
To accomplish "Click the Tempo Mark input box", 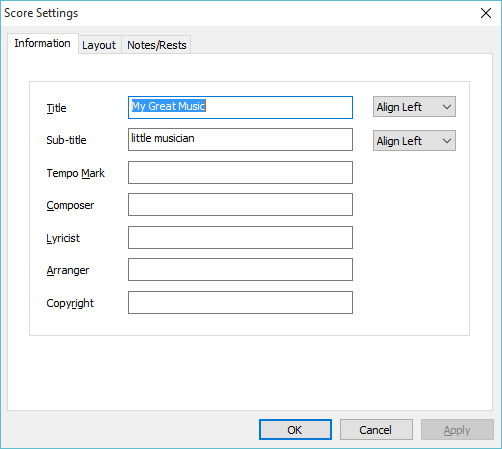I will [x=240, y=173].
